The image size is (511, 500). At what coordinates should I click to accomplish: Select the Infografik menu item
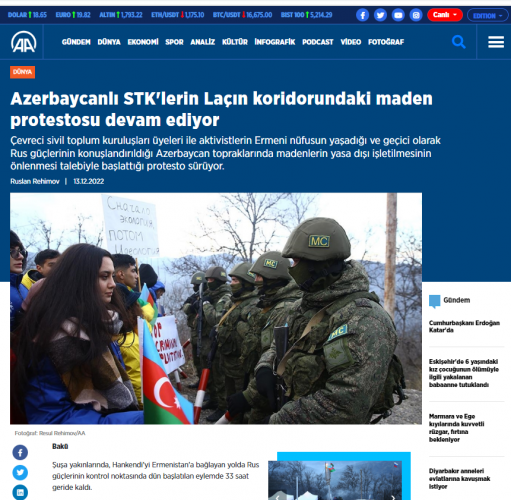[x=275, y=42]
